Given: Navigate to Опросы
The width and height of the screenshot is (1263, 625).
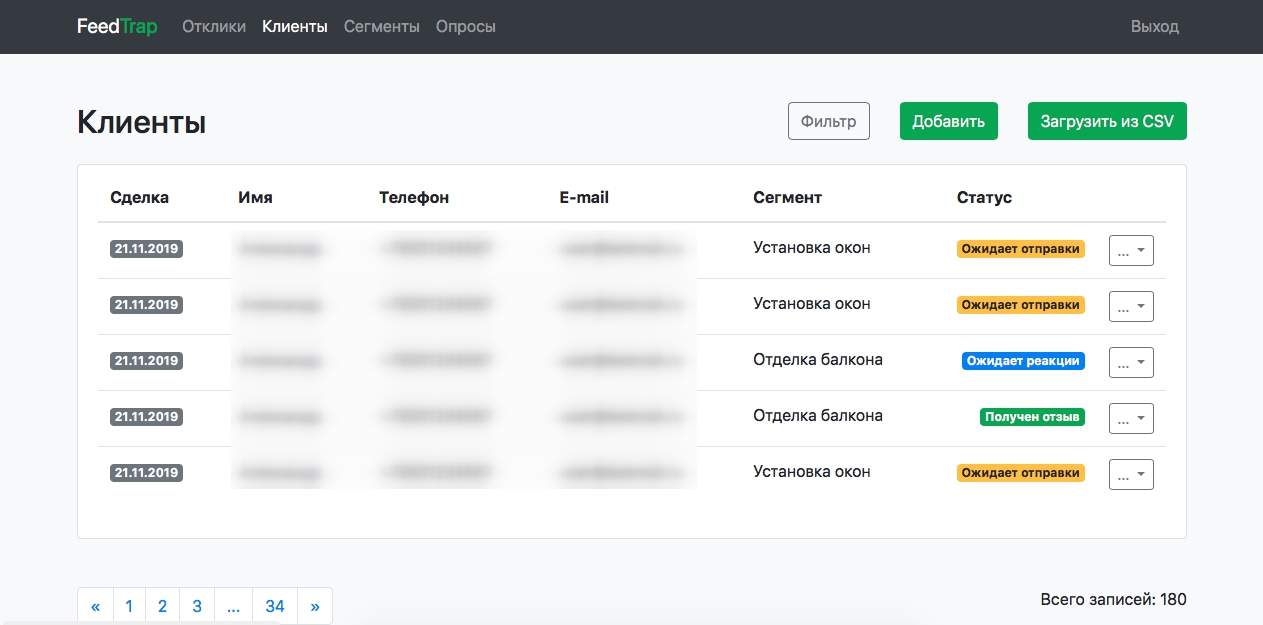Looking at the screenshot, I should tap(466, 27).
